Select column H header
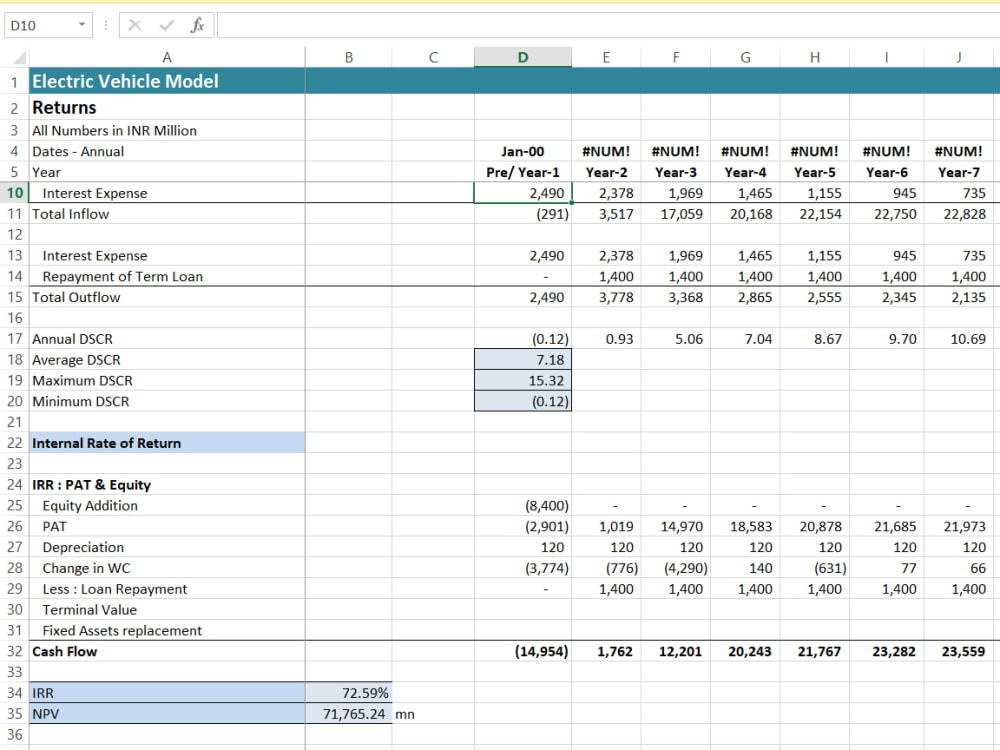 pyautogui.click(x=814, y=57)
